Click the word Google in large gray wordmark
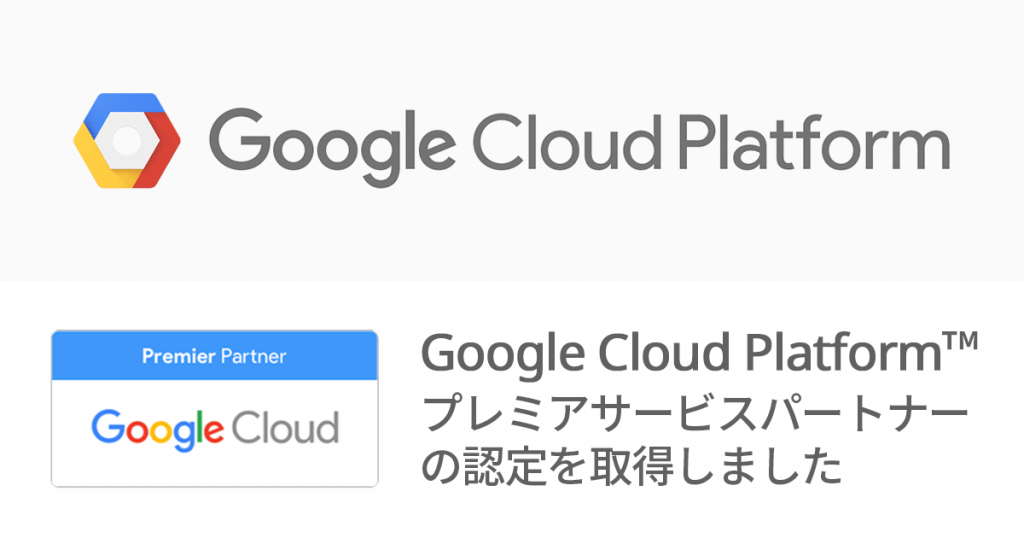This screenshot has width=1024, height=538. tap(332, 147)
